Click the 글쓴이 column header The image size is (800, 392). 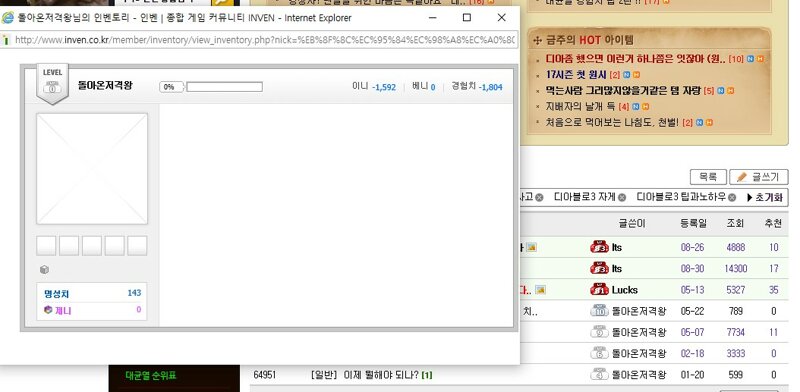(x=632, y=223)
